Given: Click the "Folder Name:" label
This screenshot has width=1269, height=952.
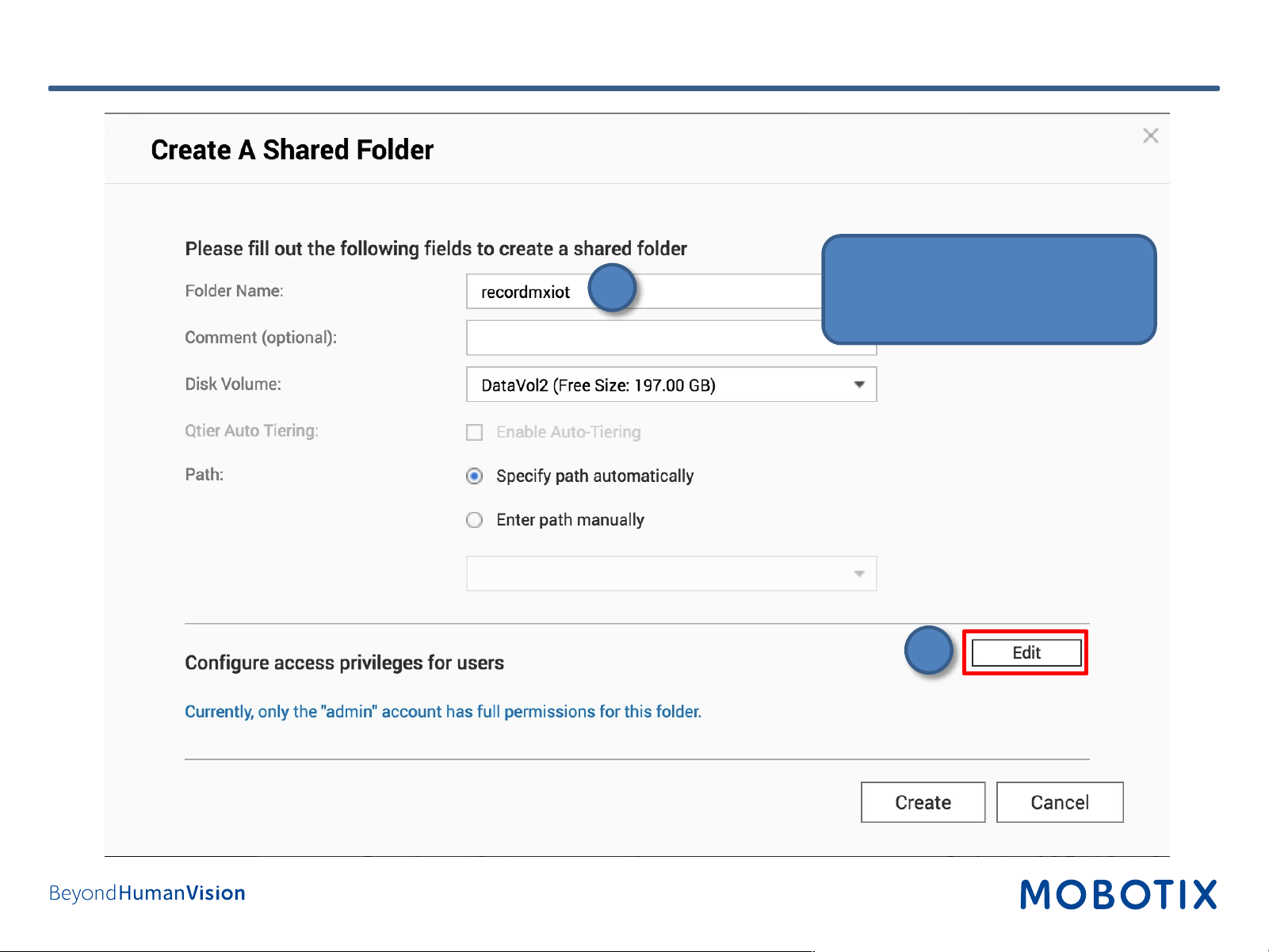Looking at the screenshot, I should (x=235, y=291).
